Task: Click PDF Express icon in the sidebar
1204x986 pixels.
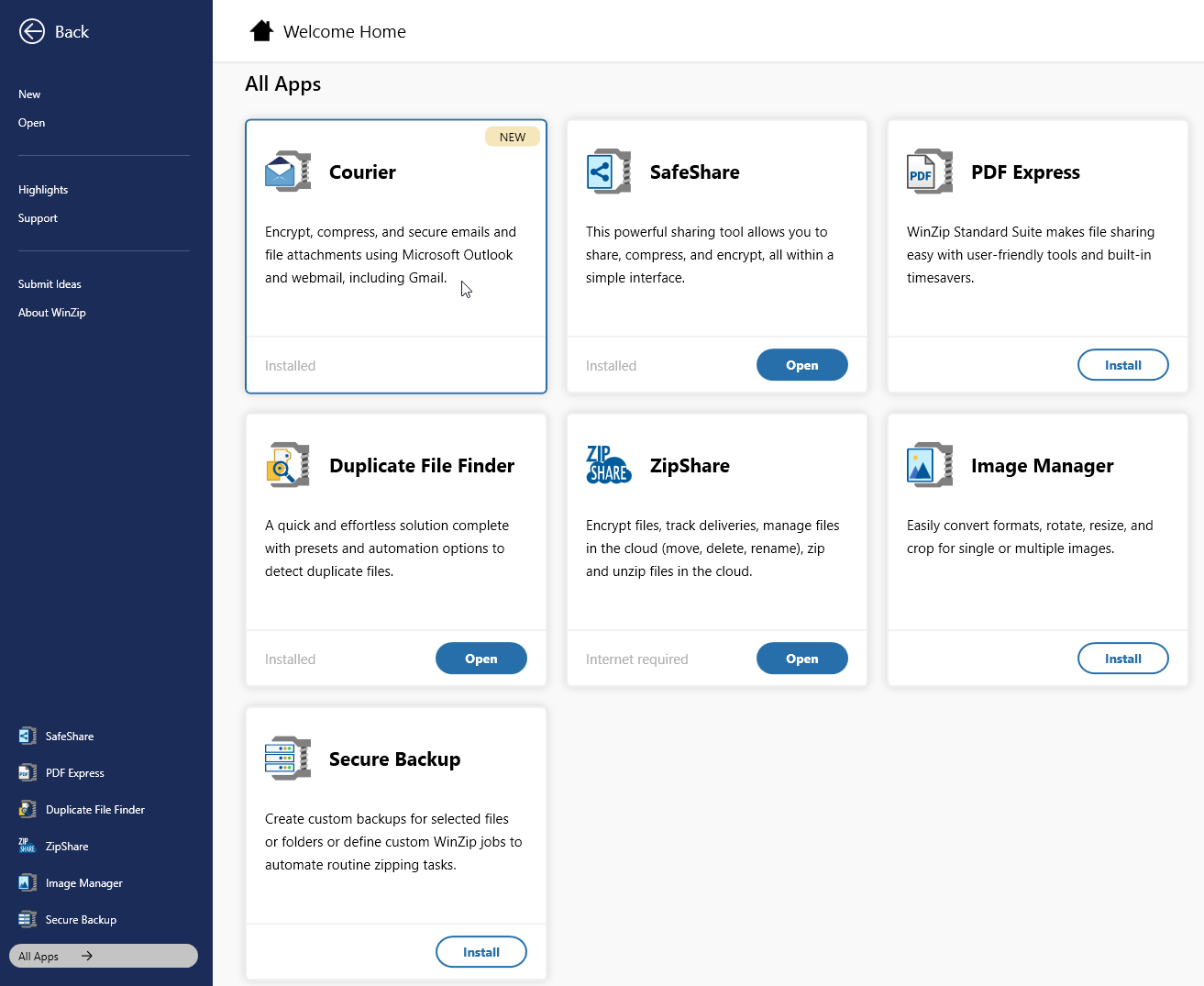Action: click(28, 772)
